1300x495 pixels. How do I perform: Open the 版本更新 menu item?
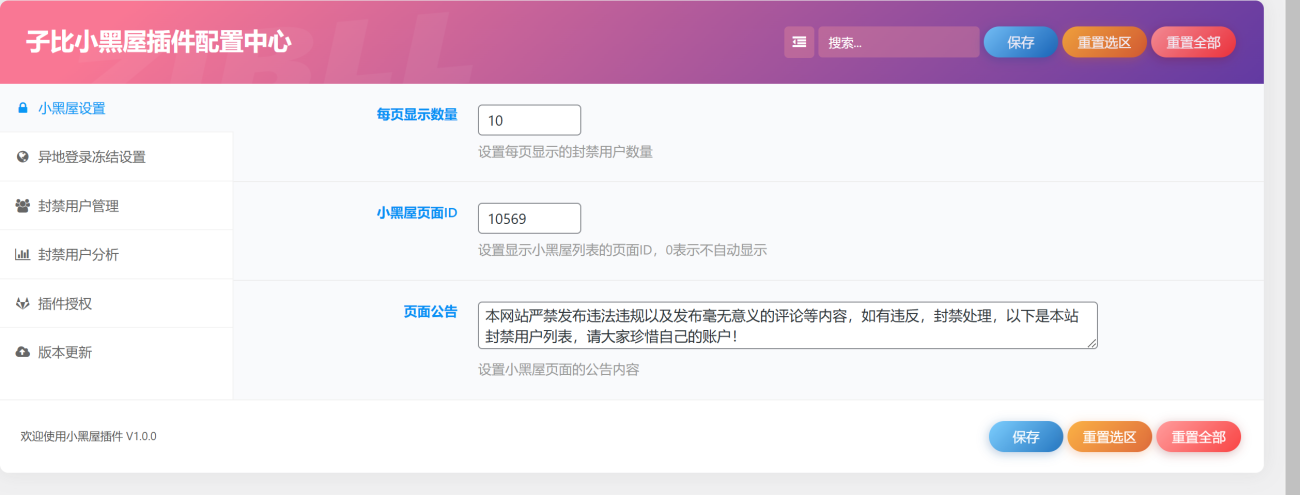(65, 352)
